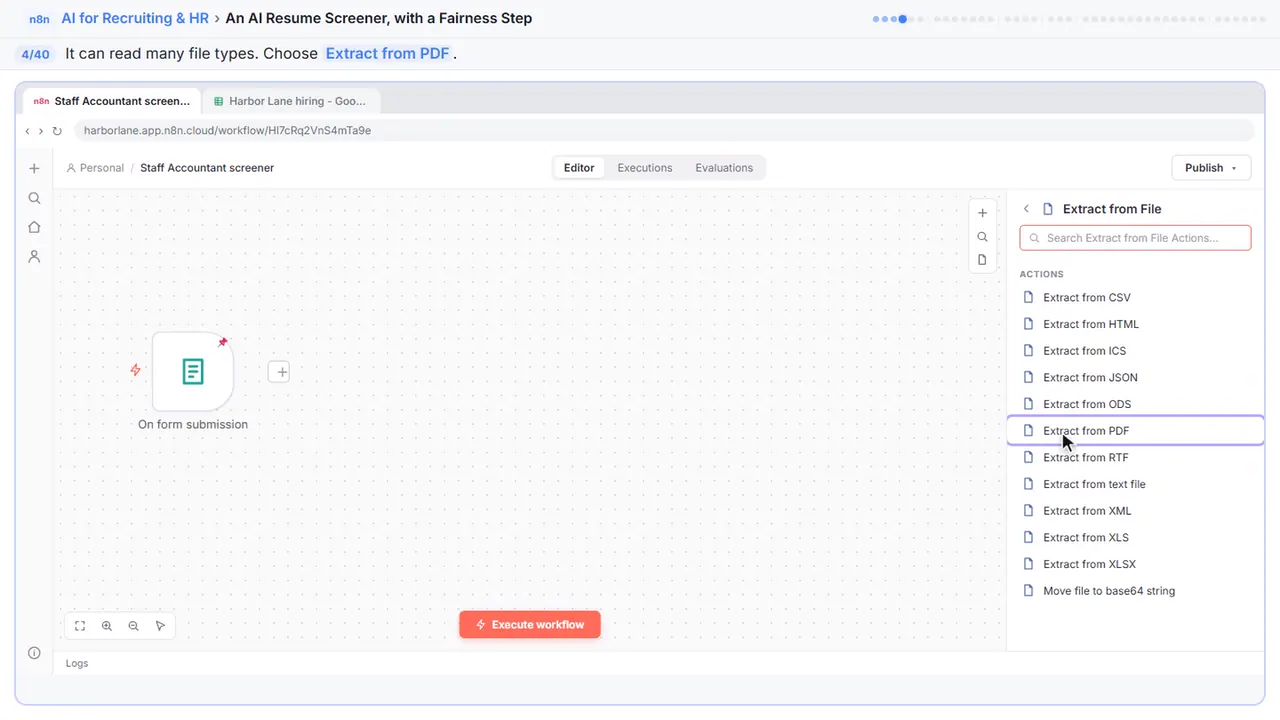This screenshot has height=720, width=1280.
Task: Switch to the Editor tab
Action: pyautogui.click(x=579, y=168)
